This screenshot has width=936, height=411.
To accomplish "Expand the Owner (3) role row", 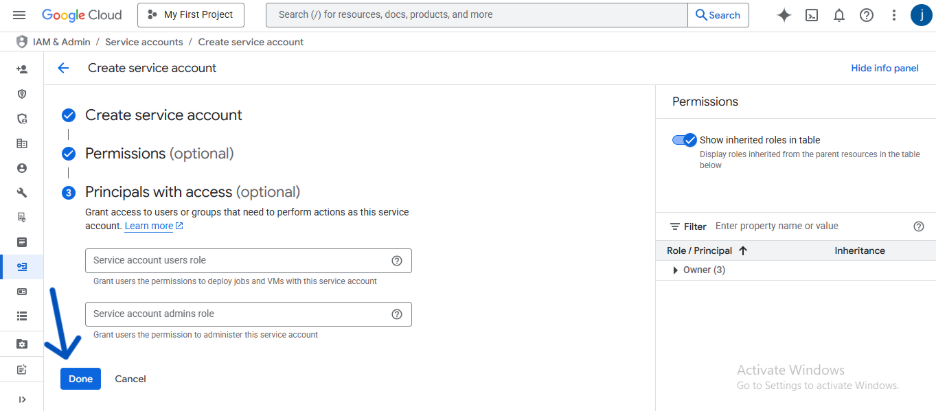I will click(674, 270).
